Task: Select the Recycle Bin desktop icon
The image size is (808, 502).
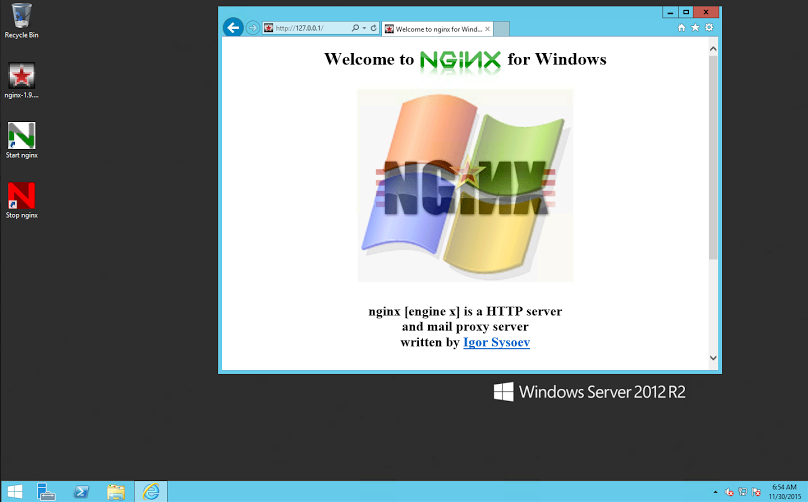Action: pyautogui.click(x=21, y=21)
